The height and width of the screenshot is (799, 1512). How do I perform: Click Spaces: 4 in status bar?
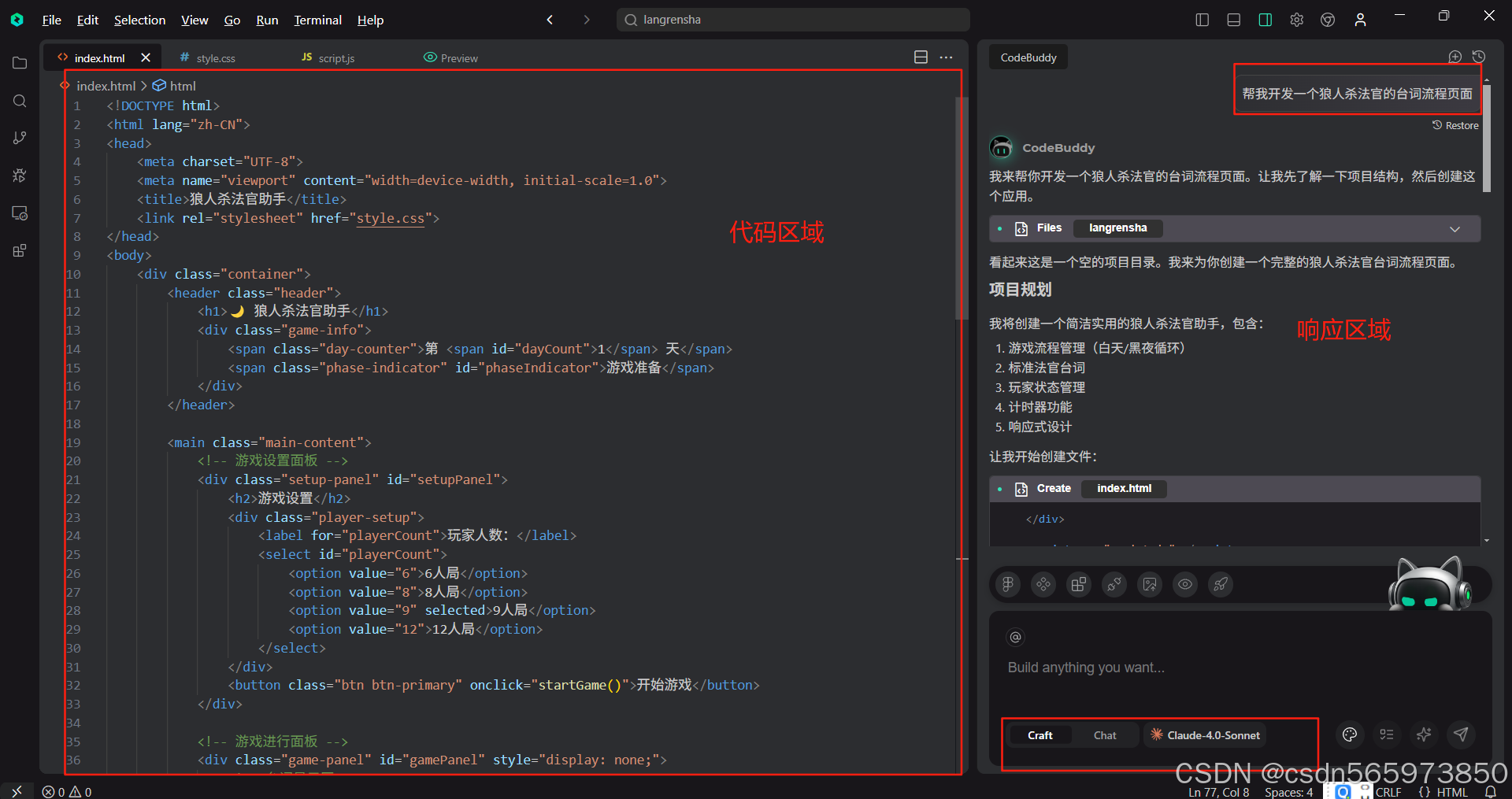point(1288,792)
